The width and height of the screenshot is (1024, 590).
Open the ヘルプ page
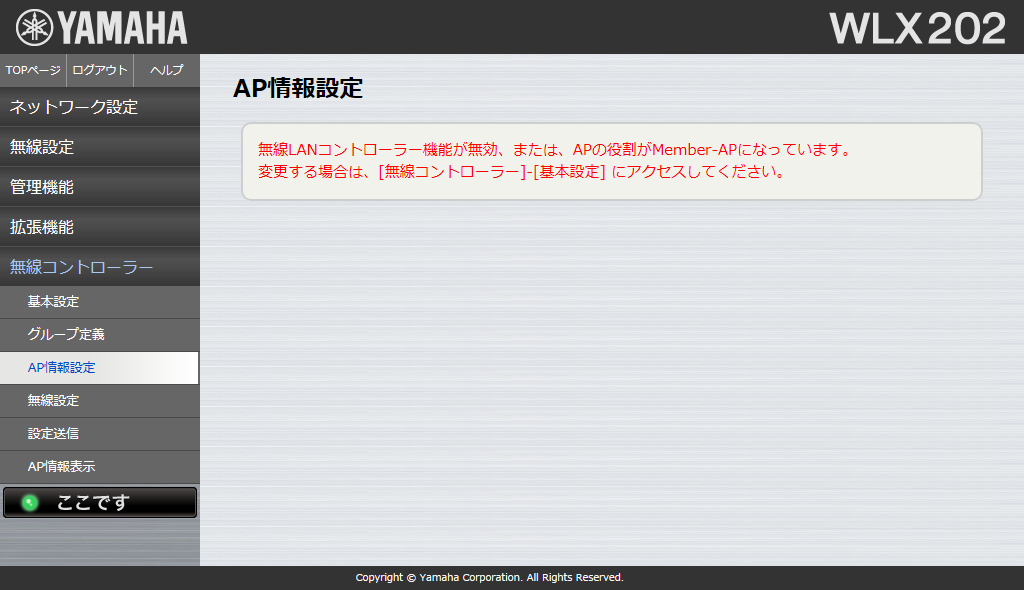coord(166,70)
